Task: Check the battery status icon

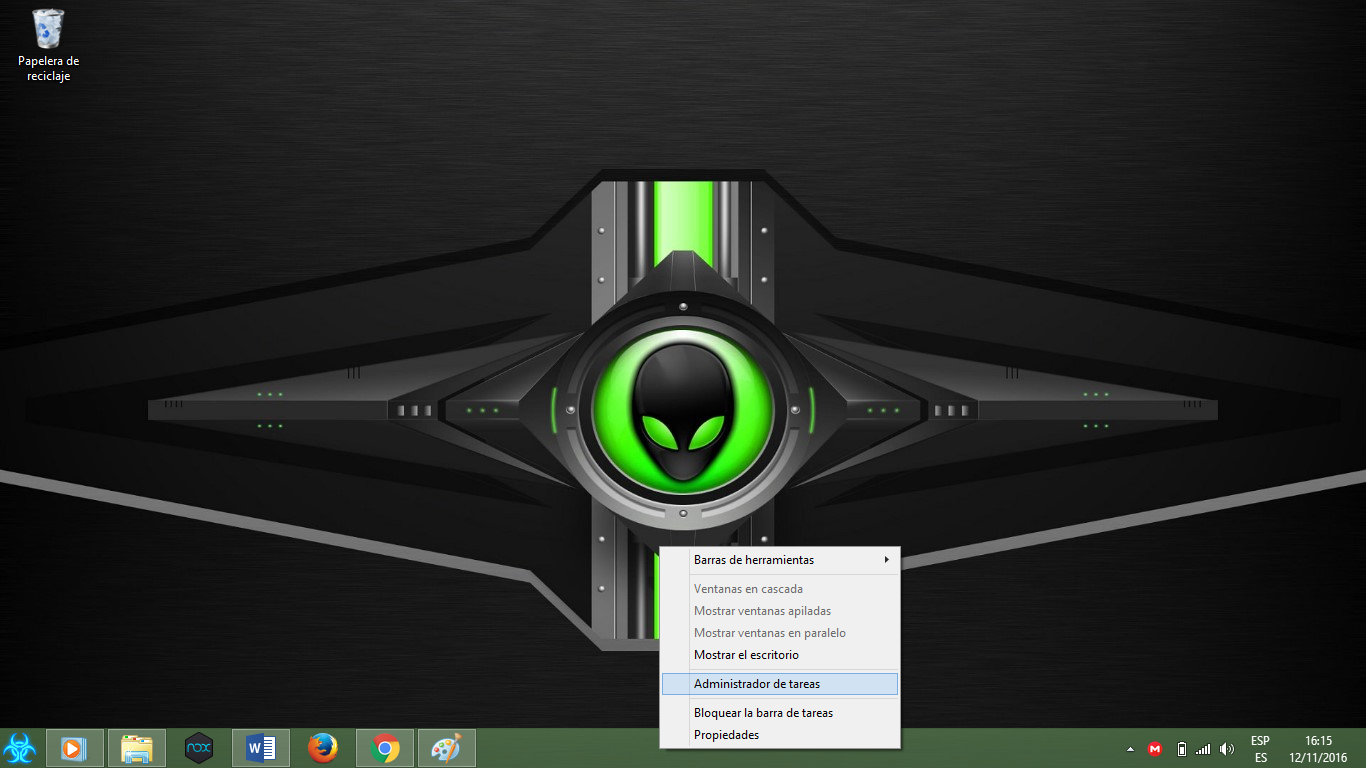Action: pyautogui.click(x=1180, y=748)
